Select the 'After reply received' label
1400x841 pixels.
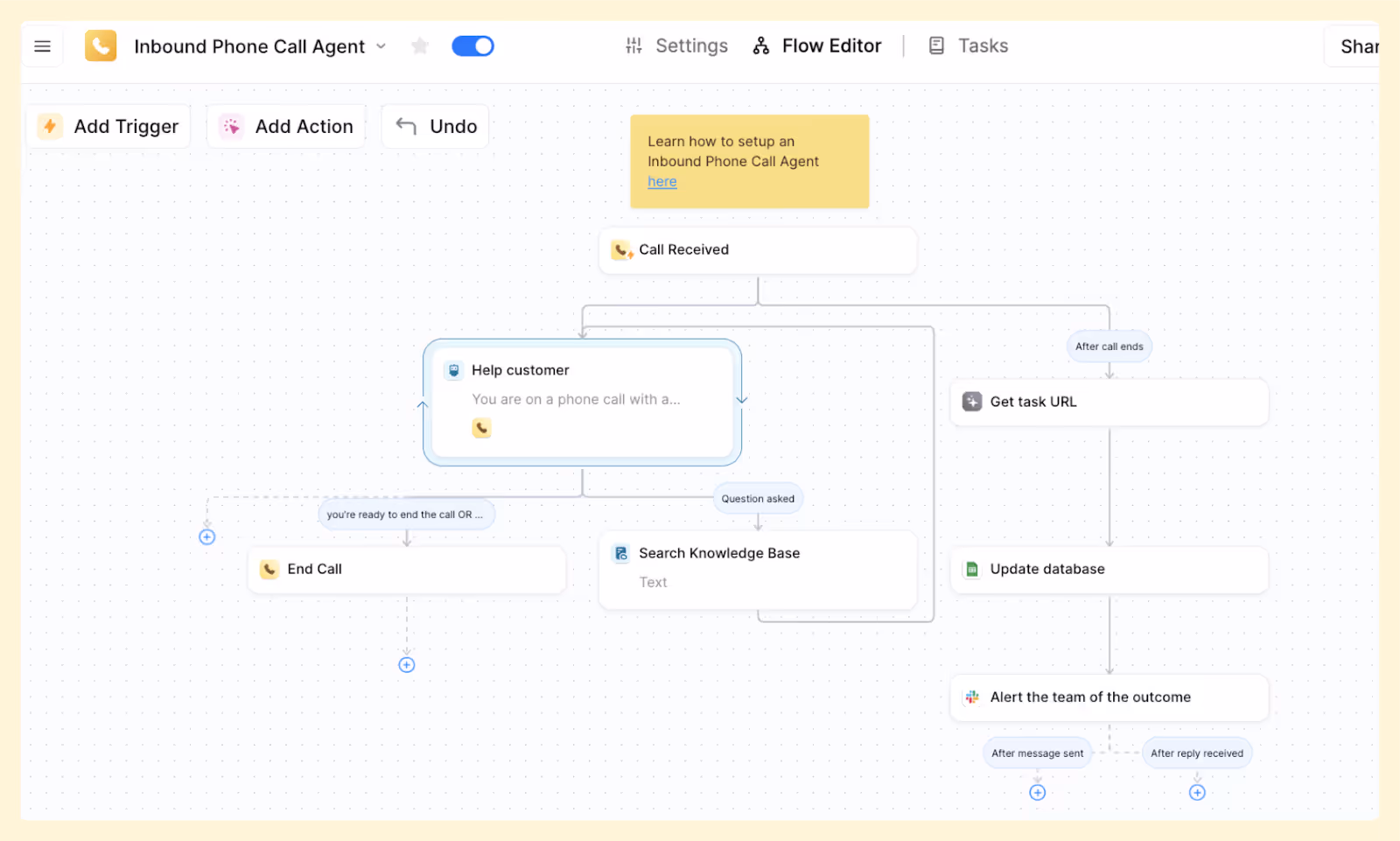point(1197,753)
